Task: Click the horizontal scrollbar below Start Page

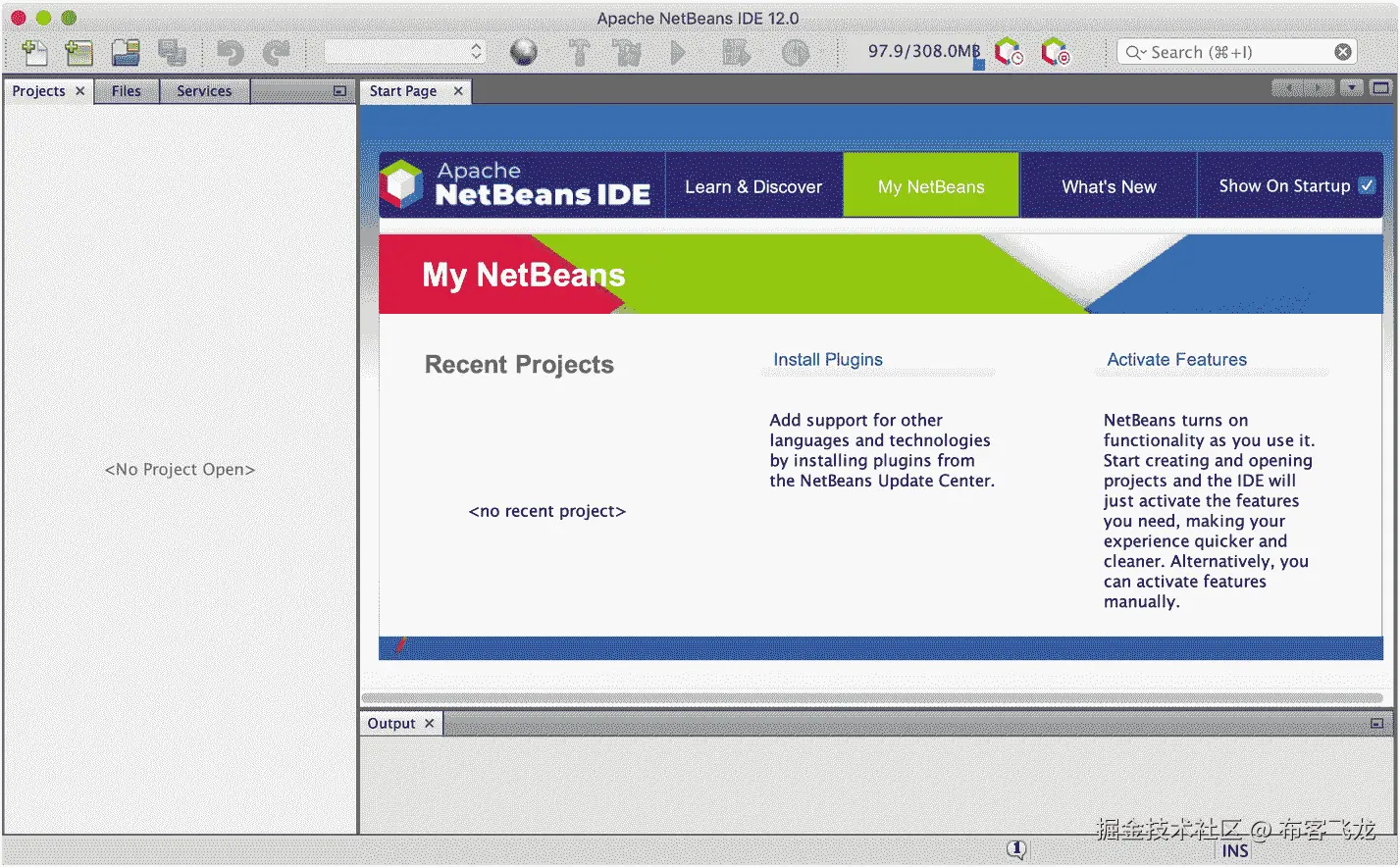Action: 872,698
